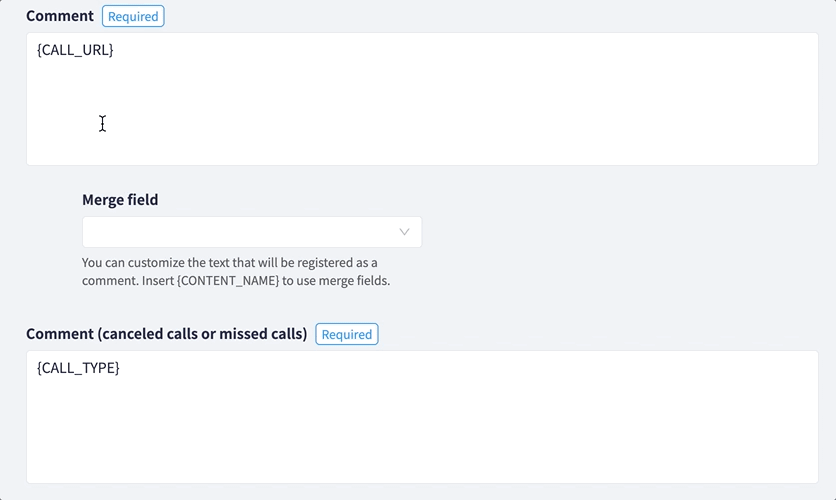Screen dimensions: 836x500
Task: Click "Comment (canceled calls or missed calls)" label
Action: pos(166,334)
